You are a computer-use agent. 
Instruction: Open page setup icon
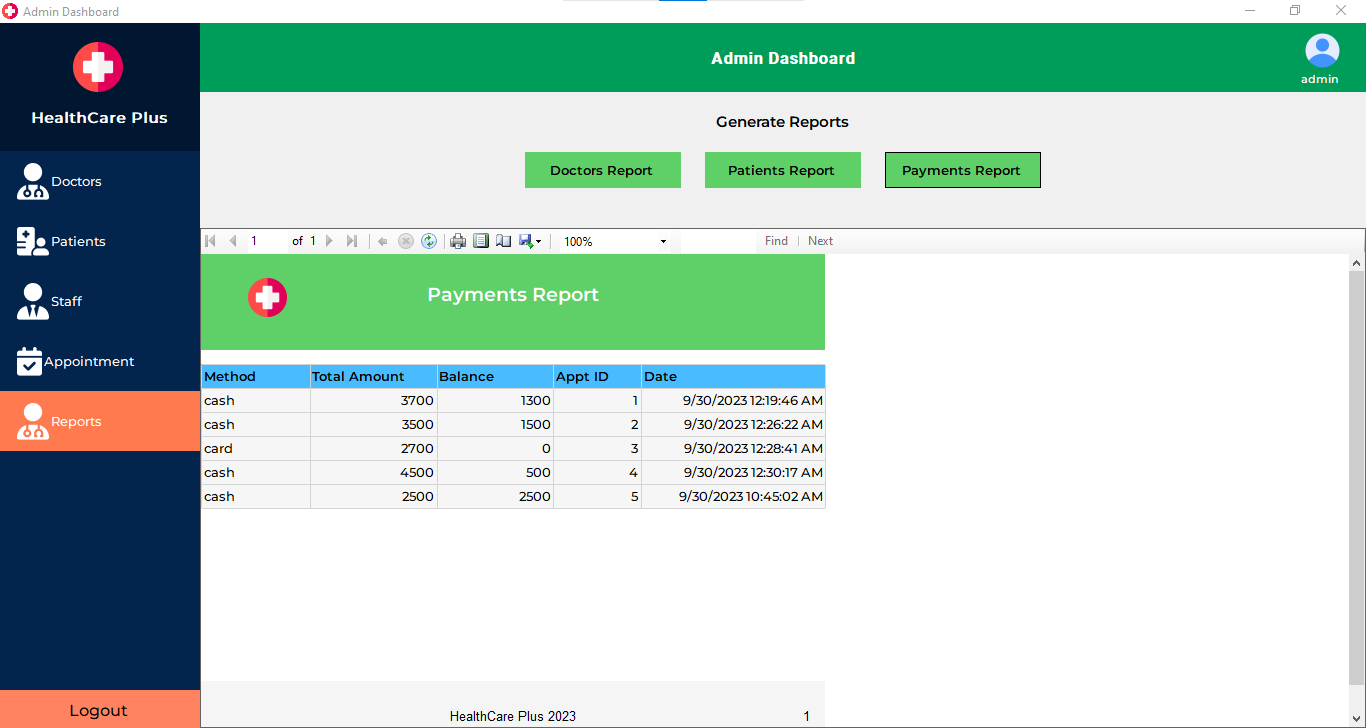coord(504,241)
